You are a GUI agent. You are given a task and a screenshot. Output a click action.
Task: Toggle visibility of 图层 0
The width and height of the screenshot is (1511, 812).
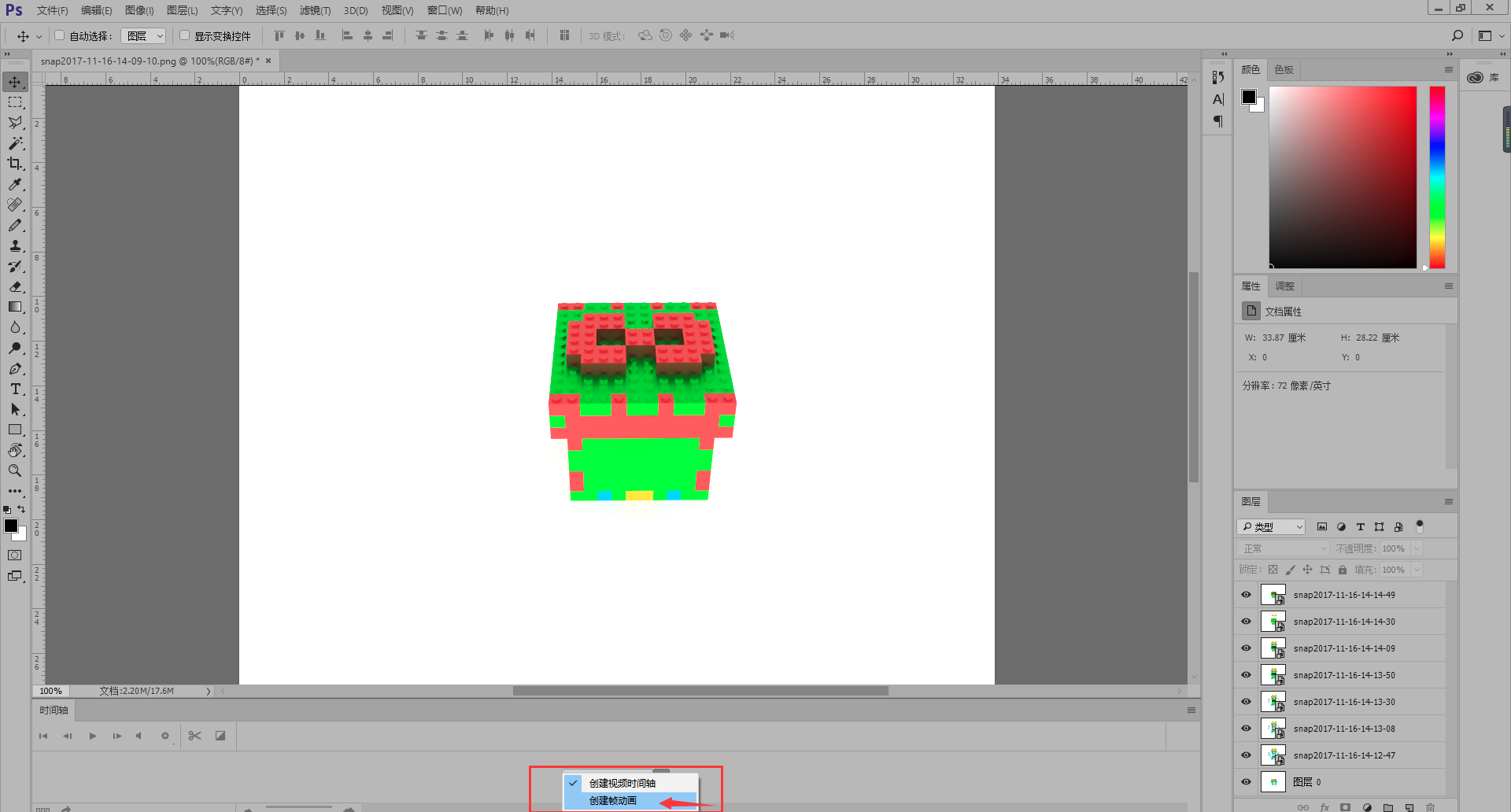click(1246, 782)
